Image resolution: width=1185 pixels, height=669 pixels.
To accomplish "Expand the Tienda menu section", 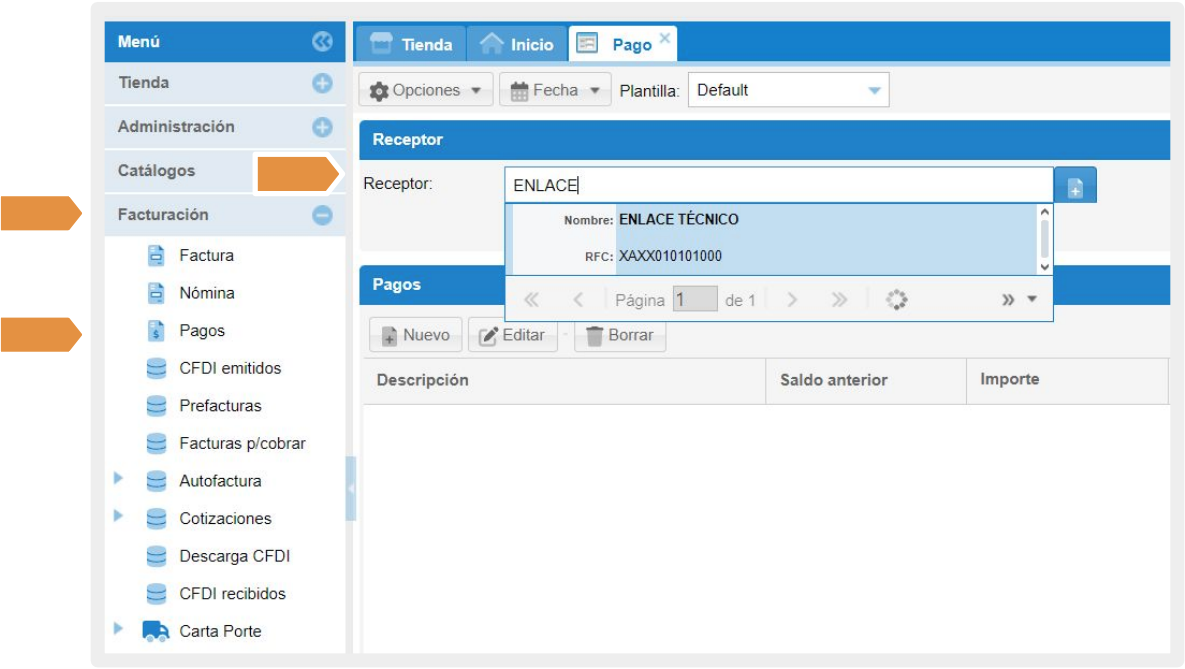I will click(x=322, y=84).
